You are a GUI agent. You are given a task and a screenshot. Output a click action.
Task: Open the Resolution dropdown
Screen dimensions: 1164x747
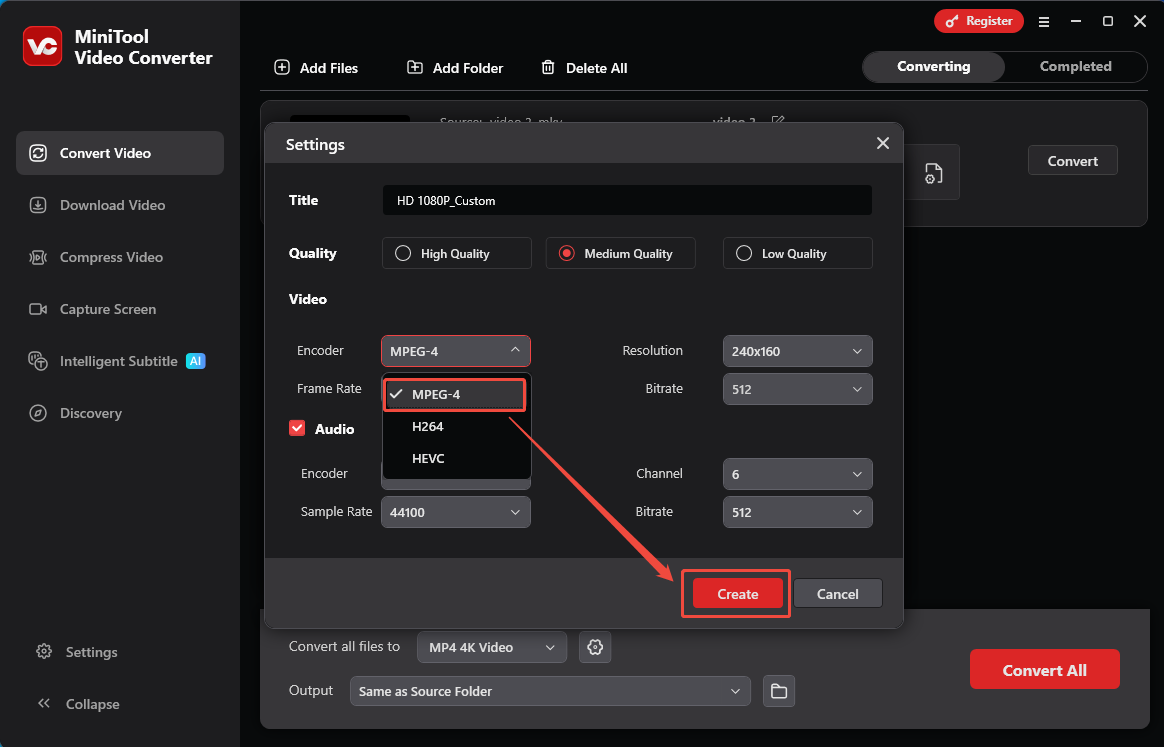coord(797,351)
